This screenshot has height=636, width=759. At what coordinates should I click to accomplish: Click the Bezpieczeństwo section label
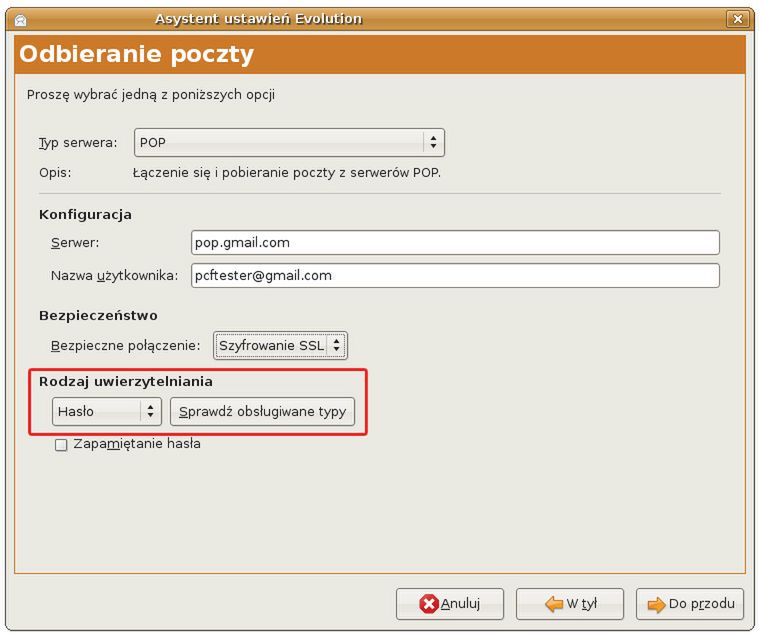pos(98,316)
